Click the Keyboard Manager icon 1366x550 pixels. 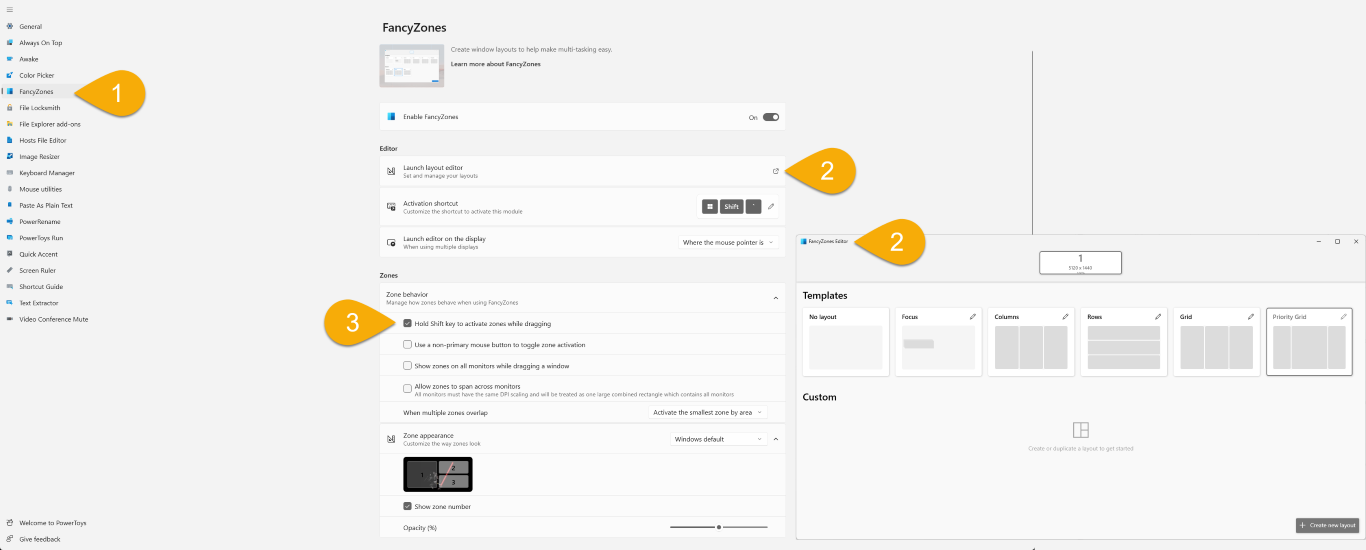[x=9, y=173]
